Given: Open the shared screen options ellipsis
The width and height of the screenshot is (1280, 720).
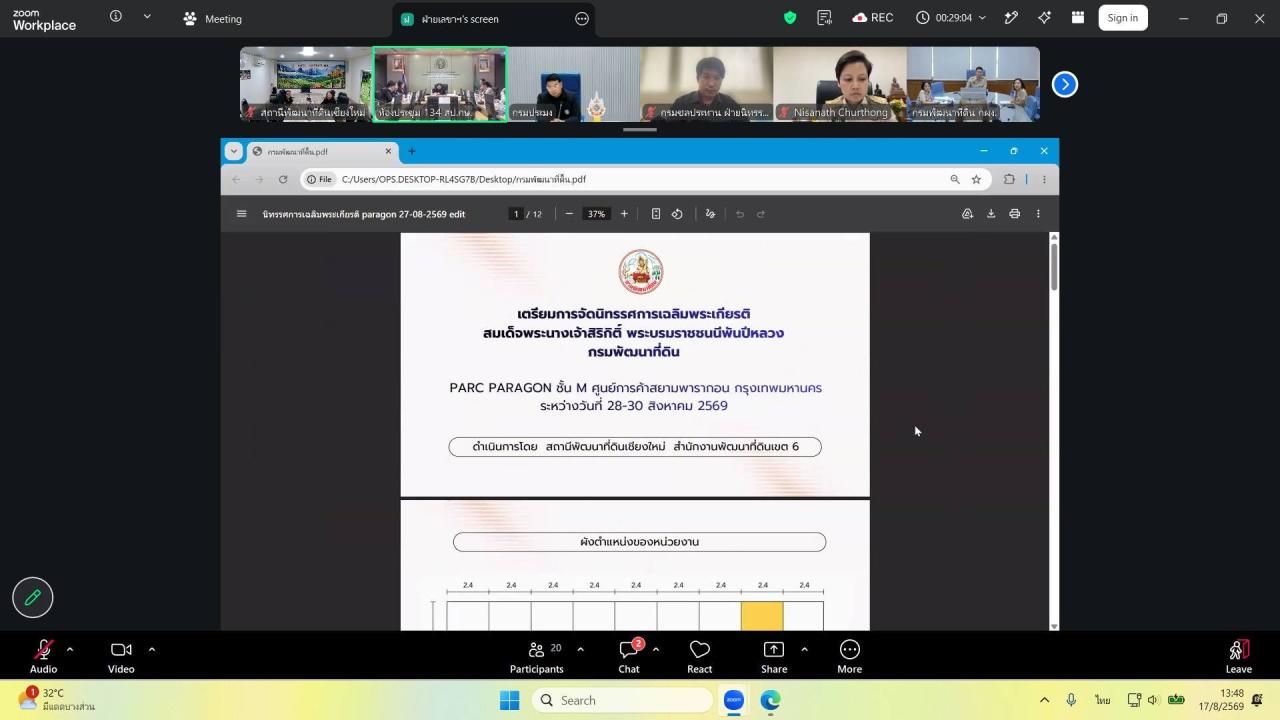Looking at the screenshot, I should [x=582, y=18].
